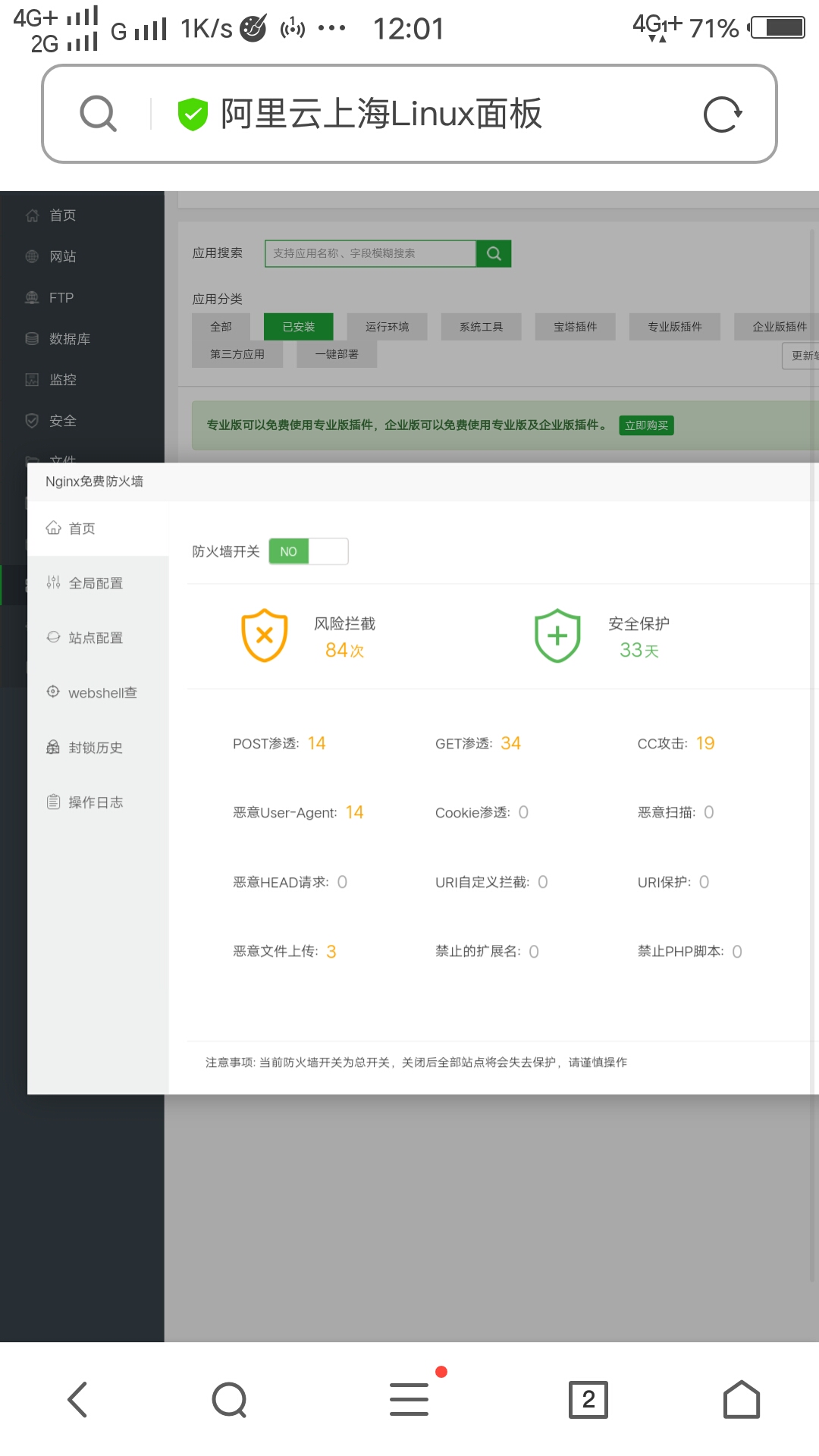The height and width of the screenshot is (1456, 819).
Task: Select the 宝塔插件 category tab
Action: 576,327
